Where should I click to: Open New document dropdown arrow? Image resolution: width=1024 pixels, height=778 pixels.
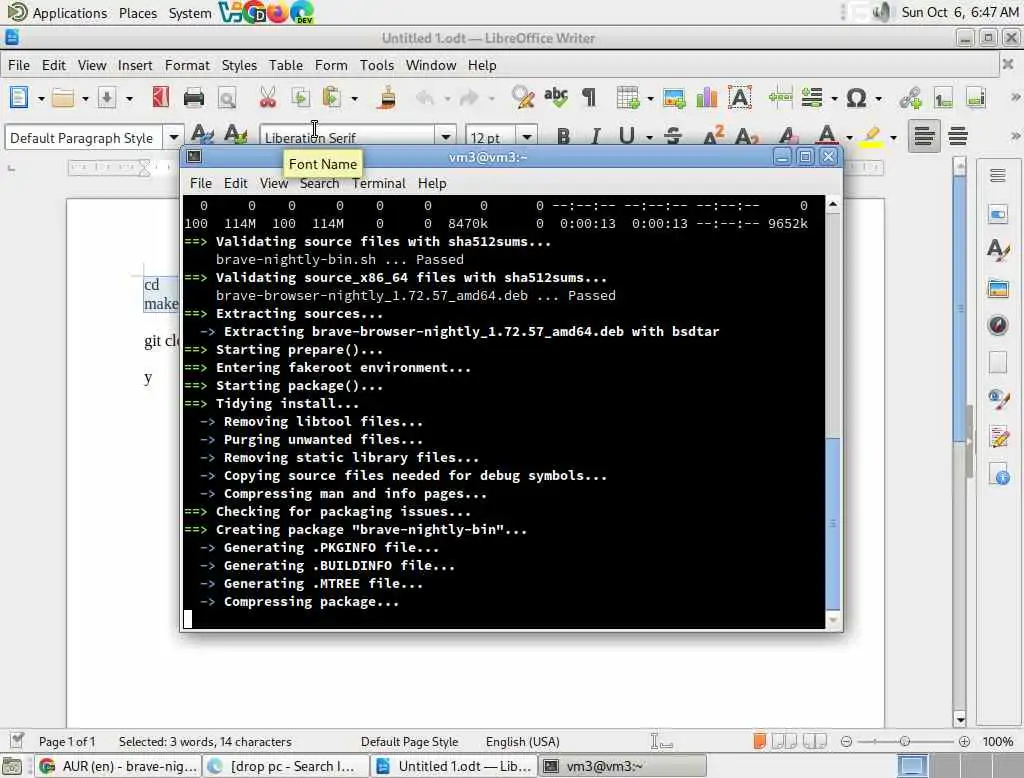40,99
